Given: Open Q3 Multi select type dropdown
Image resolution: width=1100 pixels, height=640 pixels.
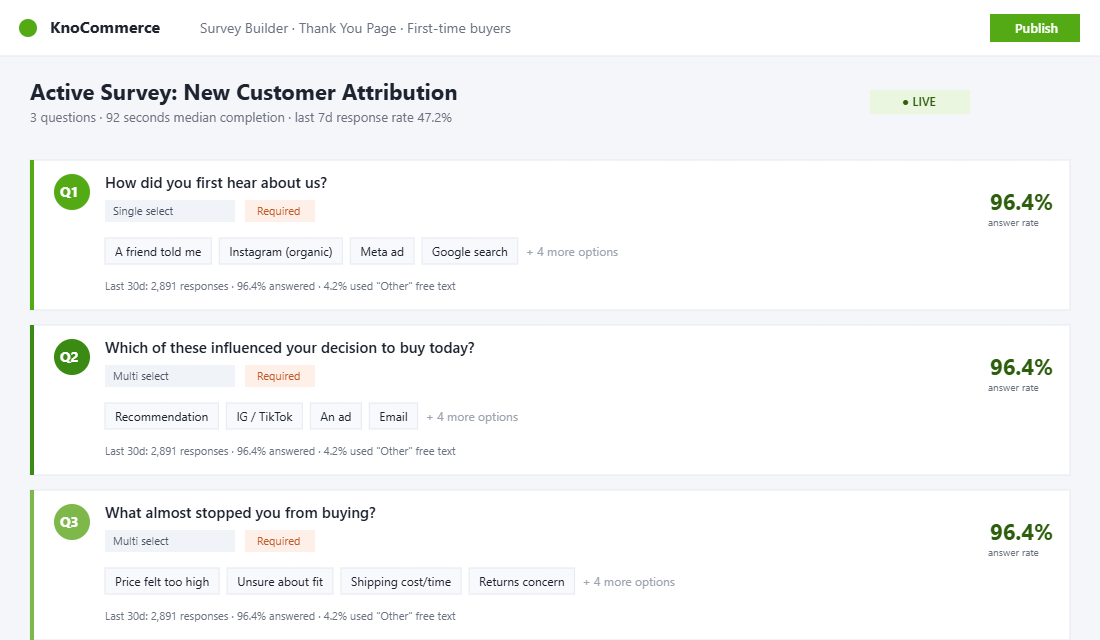Looking at the screenshot, I should [170, 541].
